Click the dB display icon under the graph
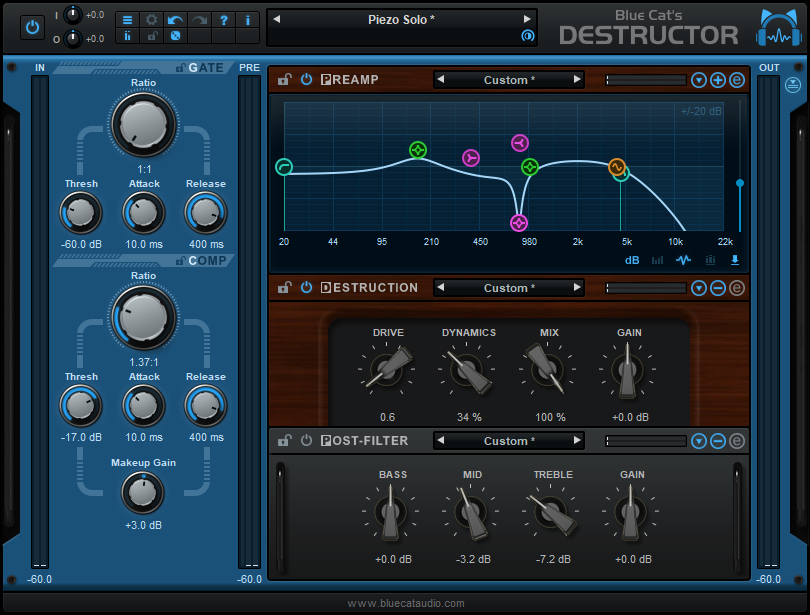Image resolution: width=810 pixels, height=615 pixels. pos(632,260)
